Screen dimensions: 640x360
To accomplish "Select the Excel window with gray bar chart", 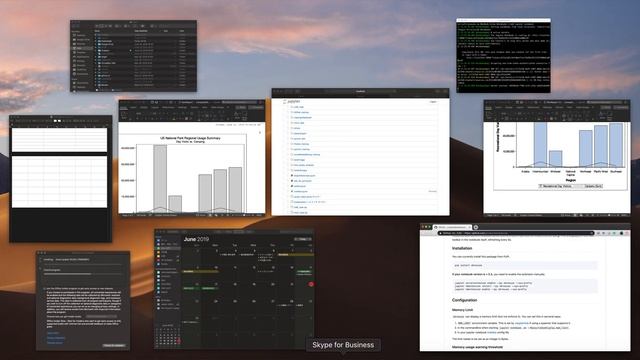I will pos(192,158).
